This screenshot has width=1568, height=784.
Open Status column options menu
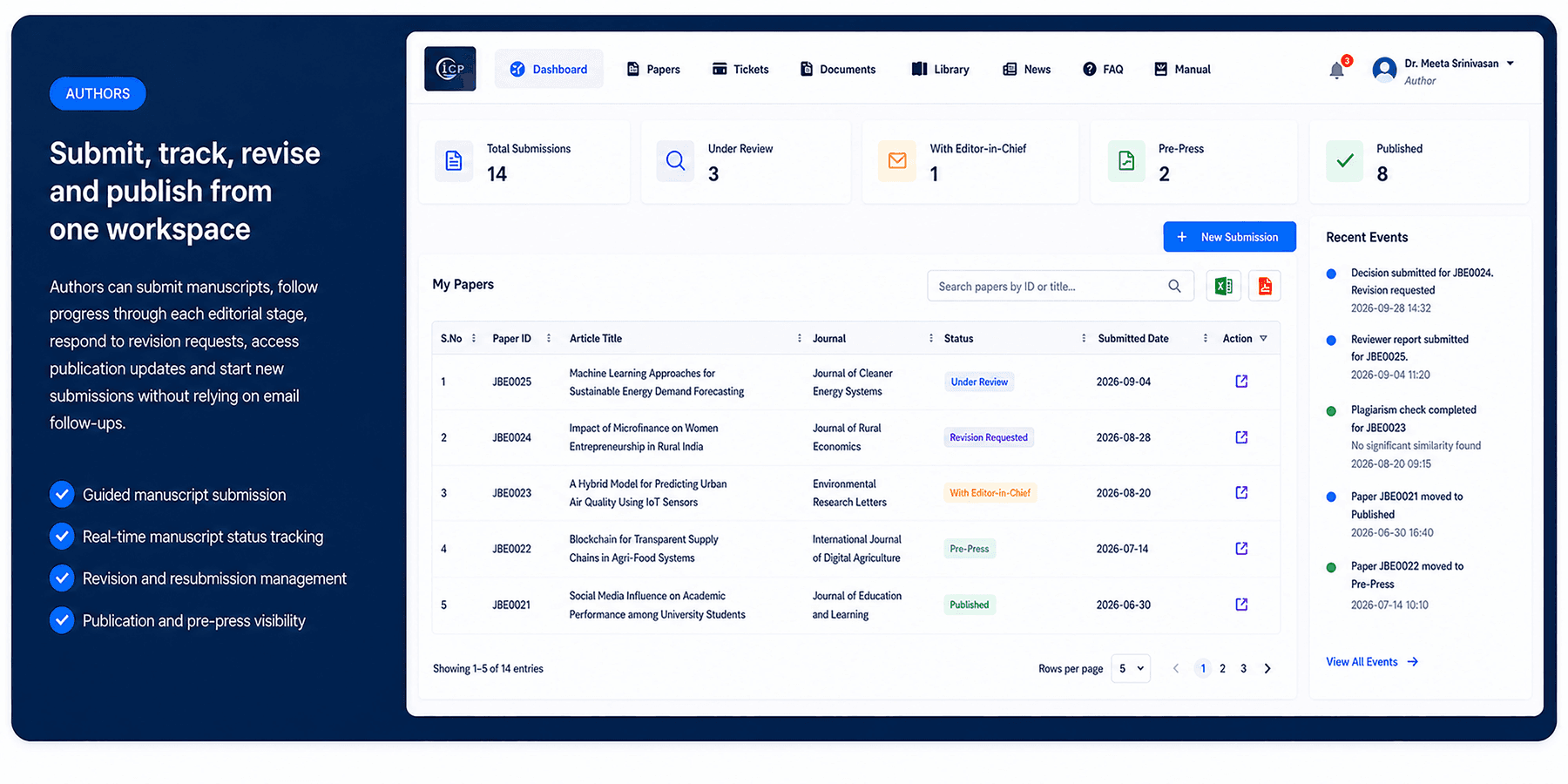coord(1084,339)
